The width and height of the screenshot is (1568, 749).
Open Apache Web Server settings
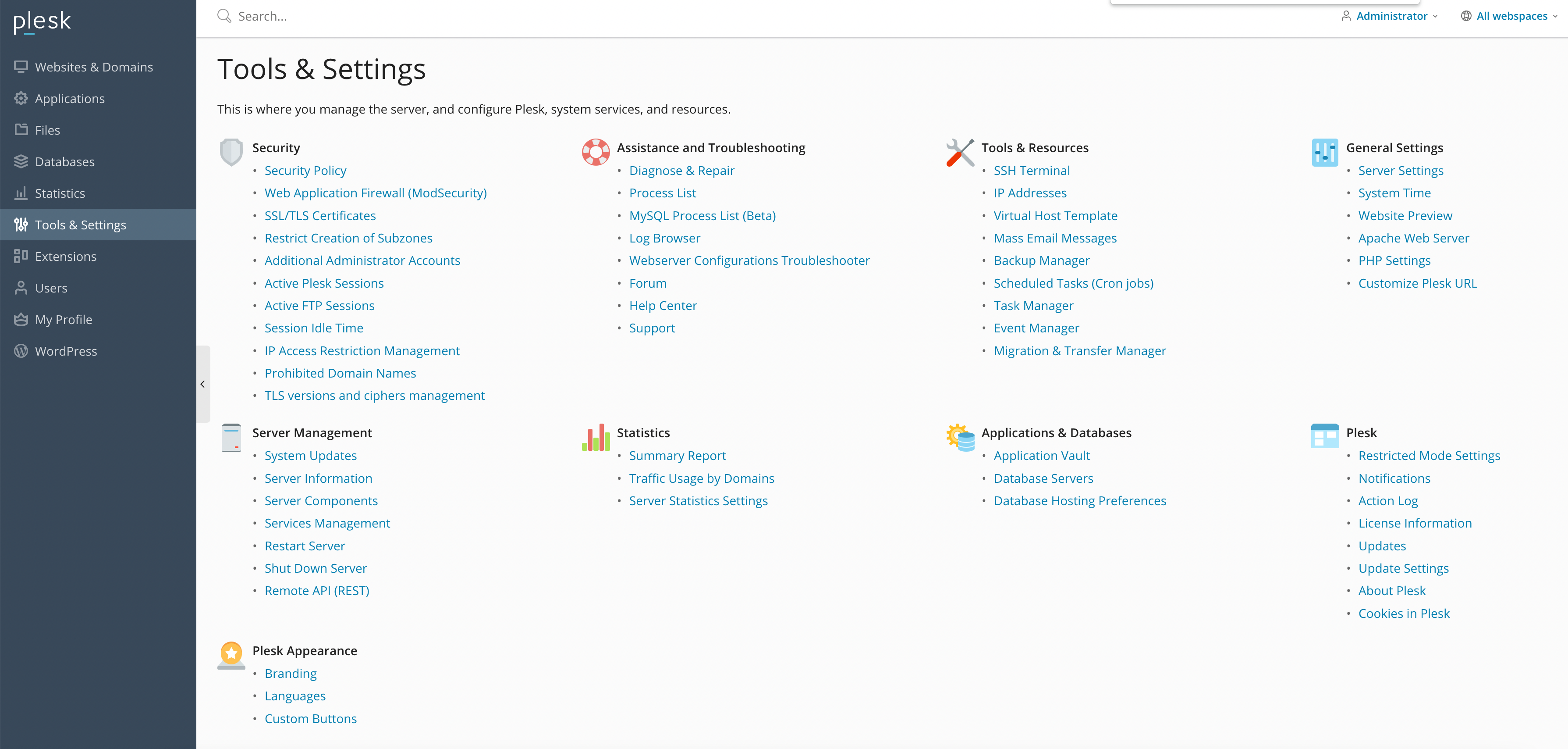(x=1413, y=238)
